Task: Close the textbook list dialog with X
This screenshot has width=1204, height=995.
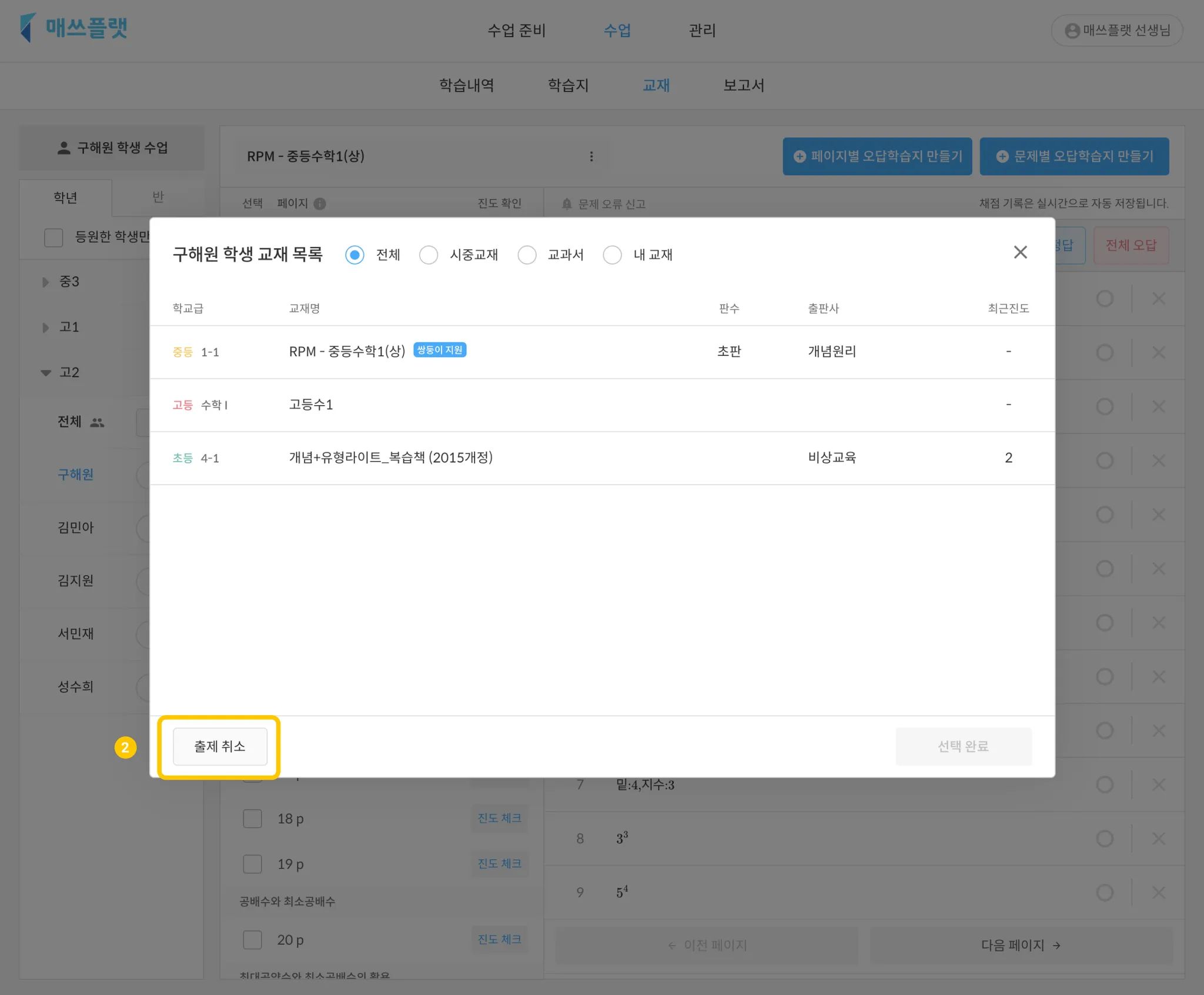Action: click(x=1020, y=252)
